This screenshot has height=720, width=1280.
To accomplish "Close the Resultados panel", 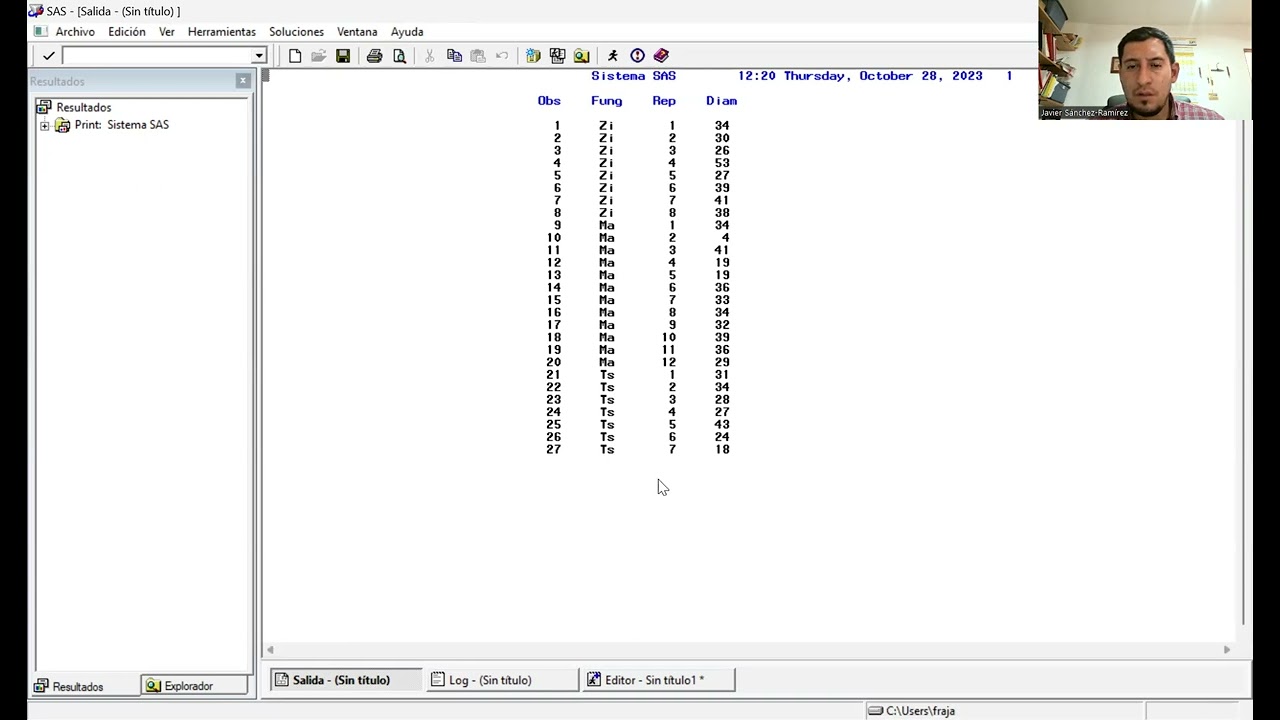I will [x=243, y=81].
